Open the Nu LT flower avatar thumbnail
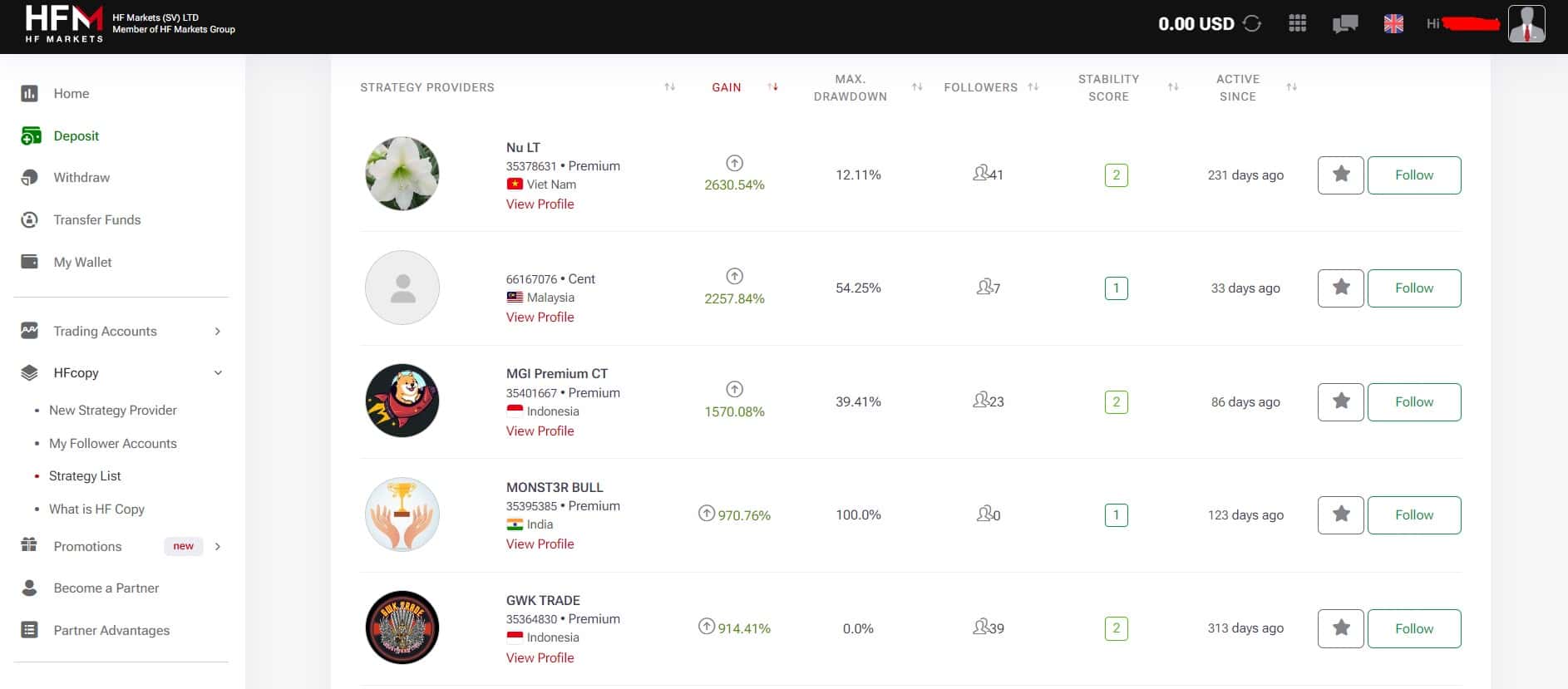Screen dimensions: 1568x689 [402, 174]
